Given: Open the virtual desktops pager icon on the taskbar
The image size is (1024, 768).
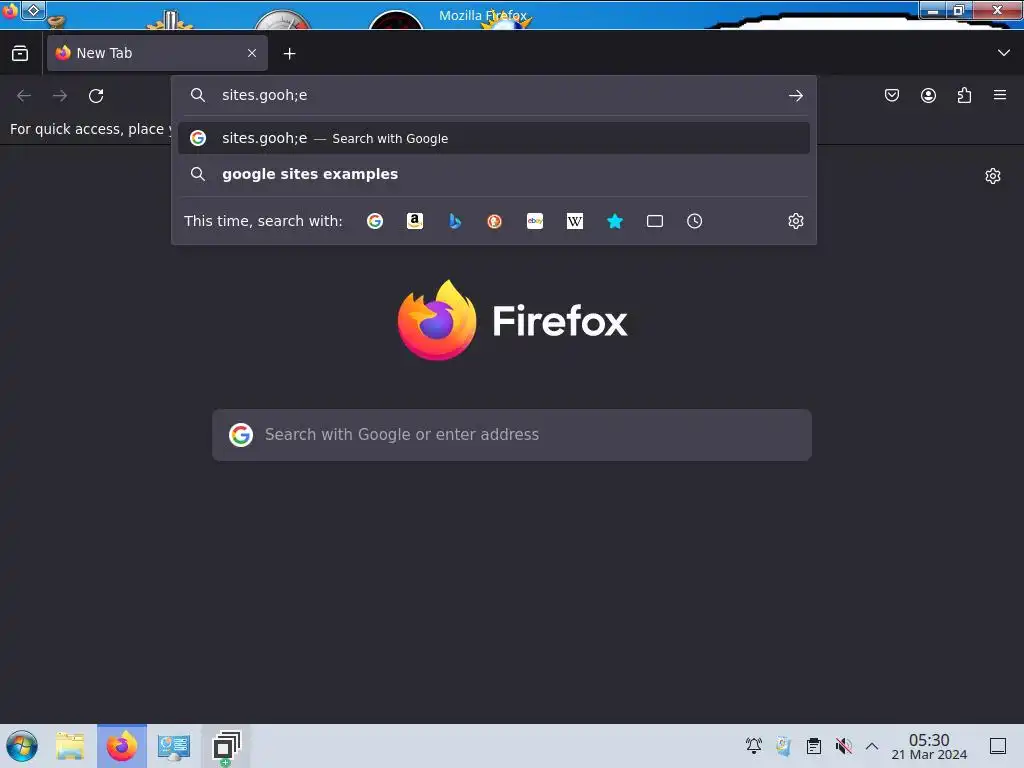Looking at the screenshot, I should [x=227, y=746].
